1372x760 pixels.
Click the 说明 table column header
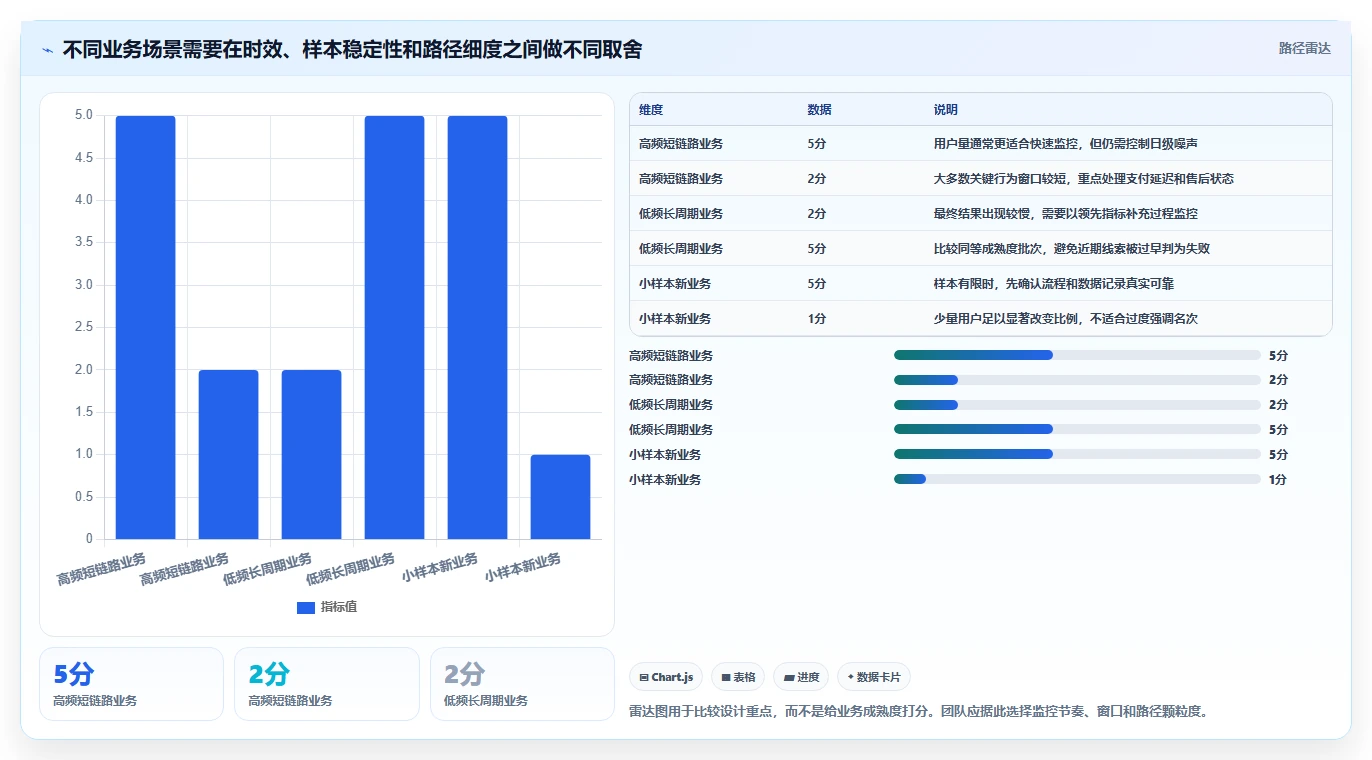(946, 110)
